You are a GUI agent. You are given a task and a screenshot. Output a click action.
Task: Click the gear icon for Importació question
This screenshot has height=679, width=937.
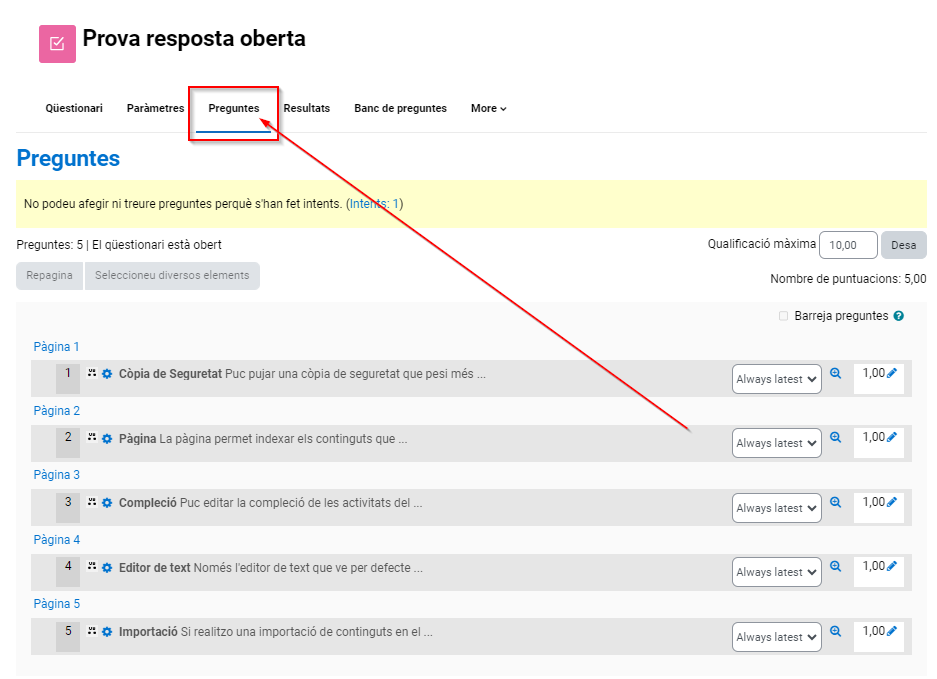tap(107, 633)
